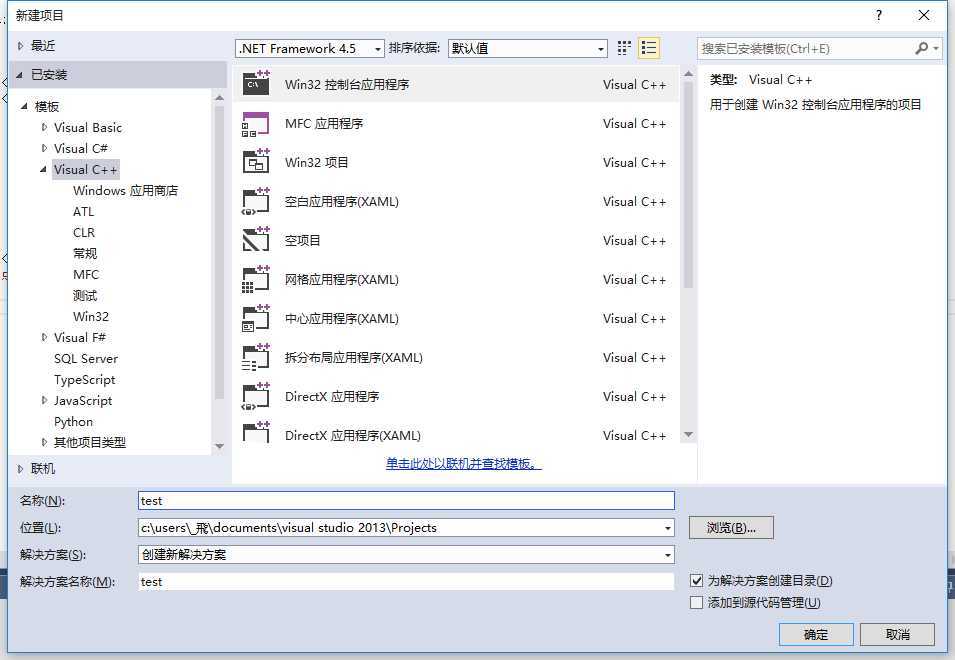Screen dimensions: 955x660
Task: Switch to medium icons list view
Action: [x=649, y=48]
